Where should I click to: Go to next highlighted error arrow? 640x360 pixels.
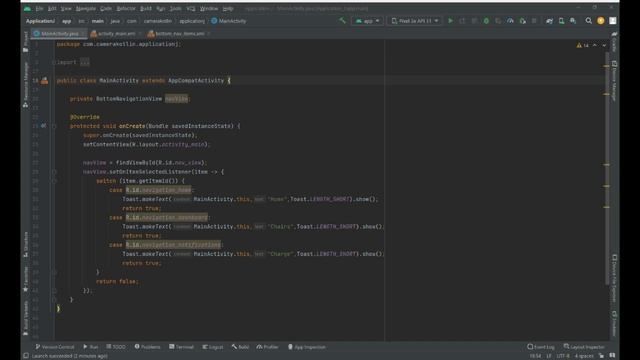coord(604,45)
